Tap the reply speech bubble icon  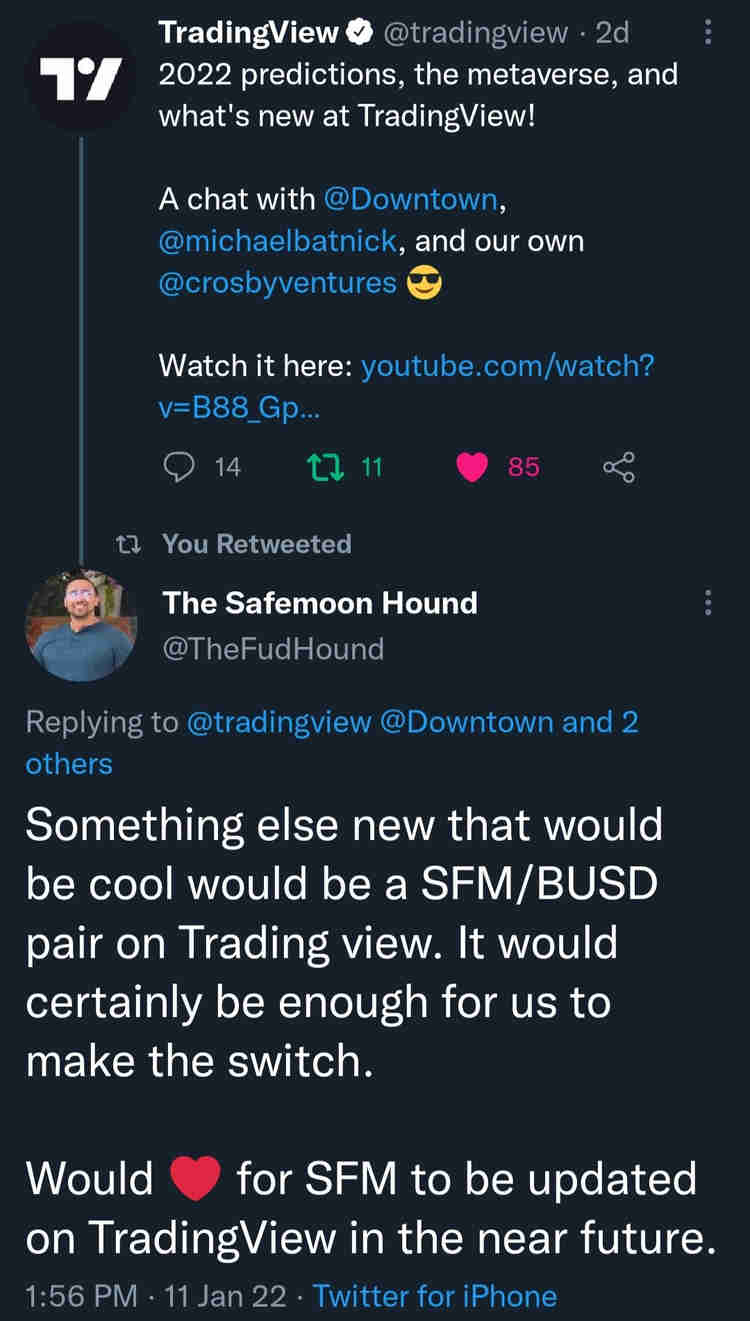coord(178,466)
